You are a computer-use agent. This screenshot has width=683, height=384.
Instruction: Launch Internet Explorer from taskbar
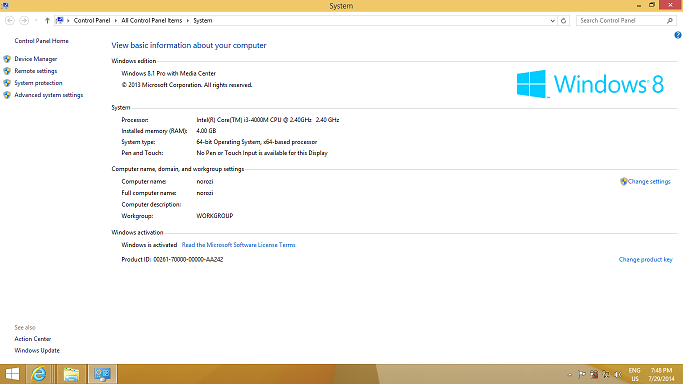click(39, 374)
